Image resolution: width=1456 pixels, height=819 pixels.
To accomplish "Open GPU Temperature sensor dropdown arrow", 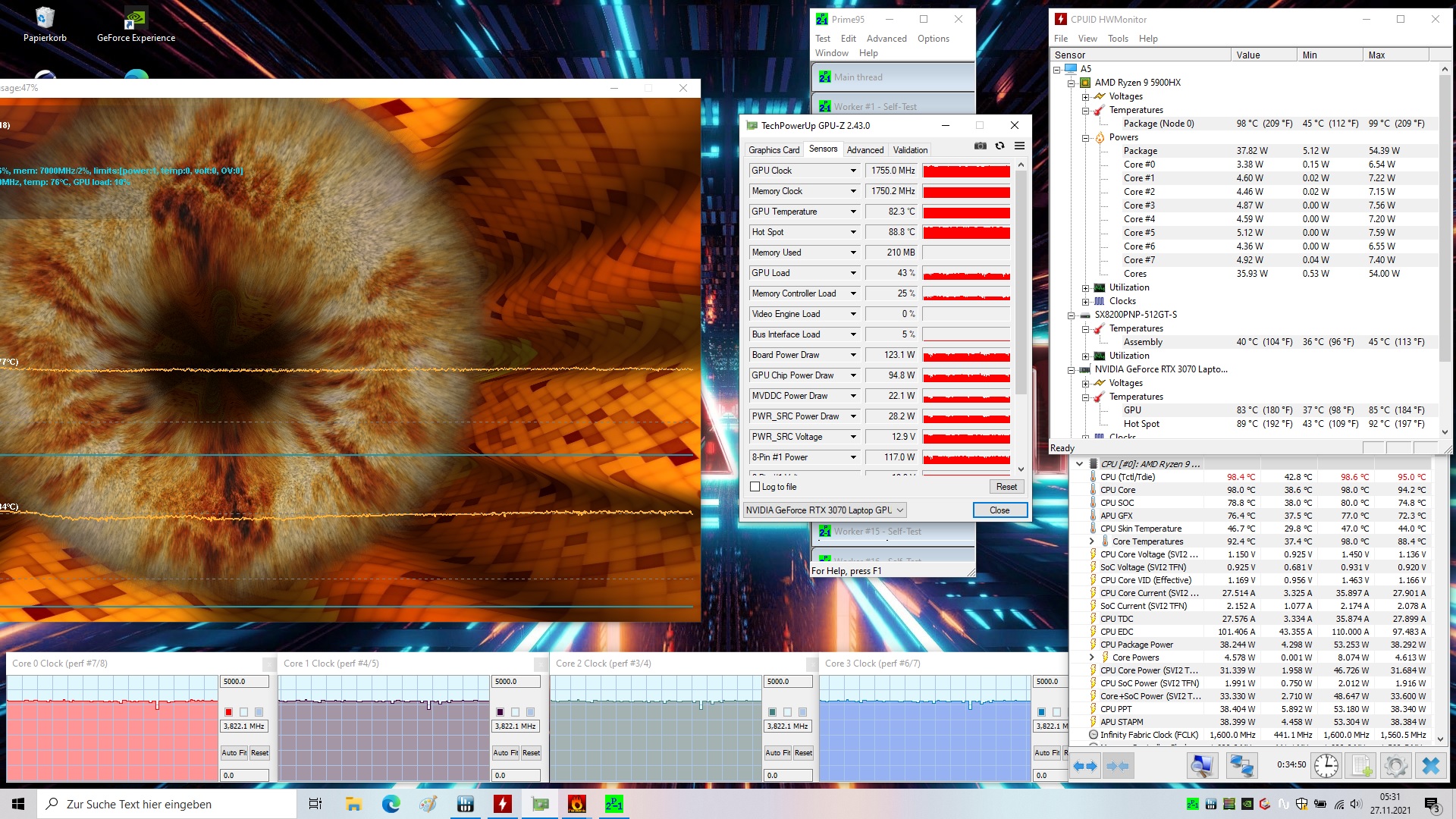I will [x=853, y=212].
